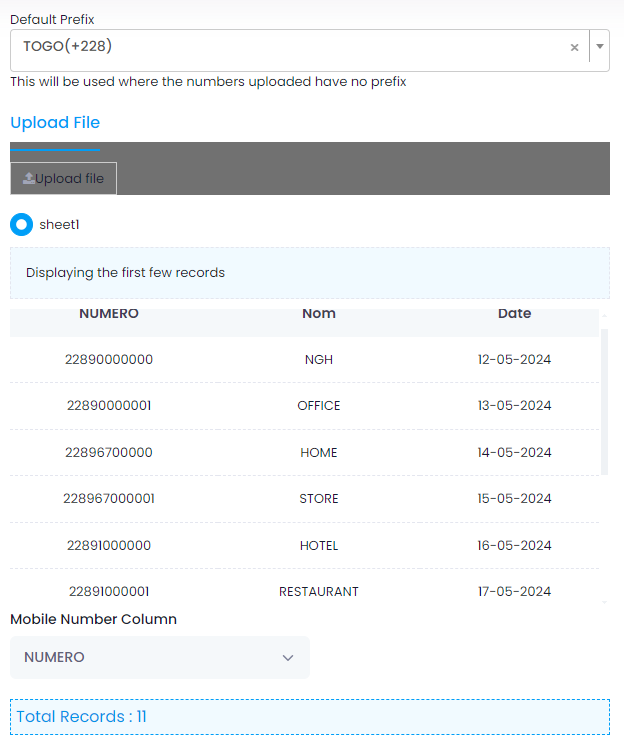624x750 pixels.
Task: Click the upload icon in Upload file button
Action: (28, 179)
